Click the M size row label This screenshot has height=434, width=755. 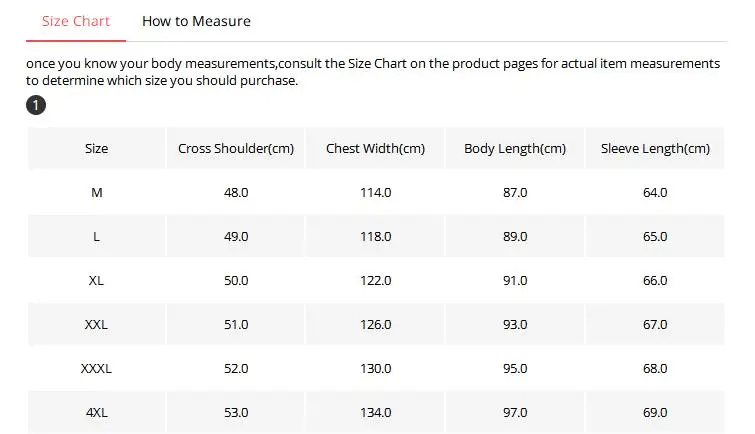[x=96, y=193]
